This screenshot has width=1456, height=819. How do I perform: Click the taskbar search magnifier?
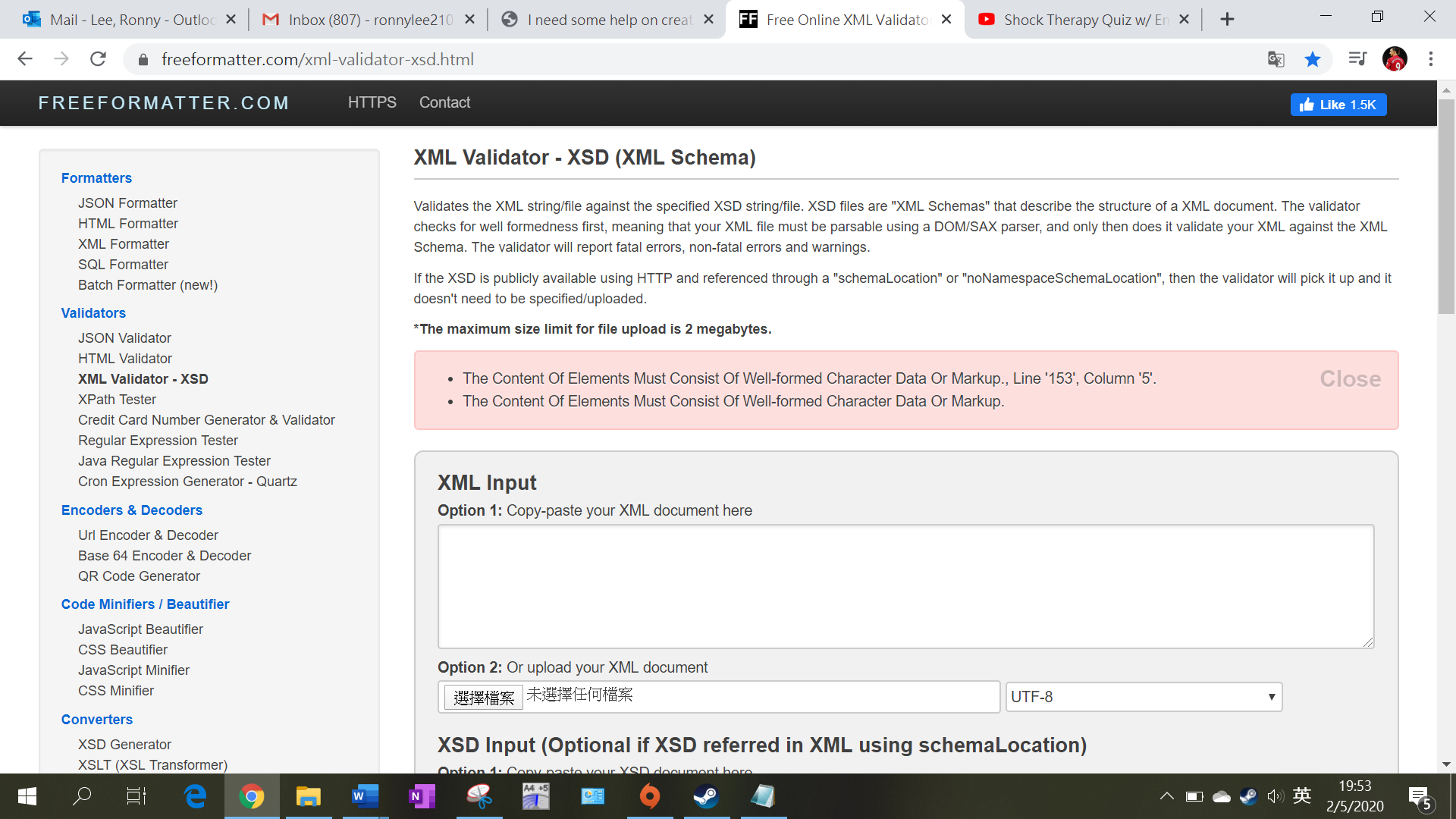tap(82, 796)
